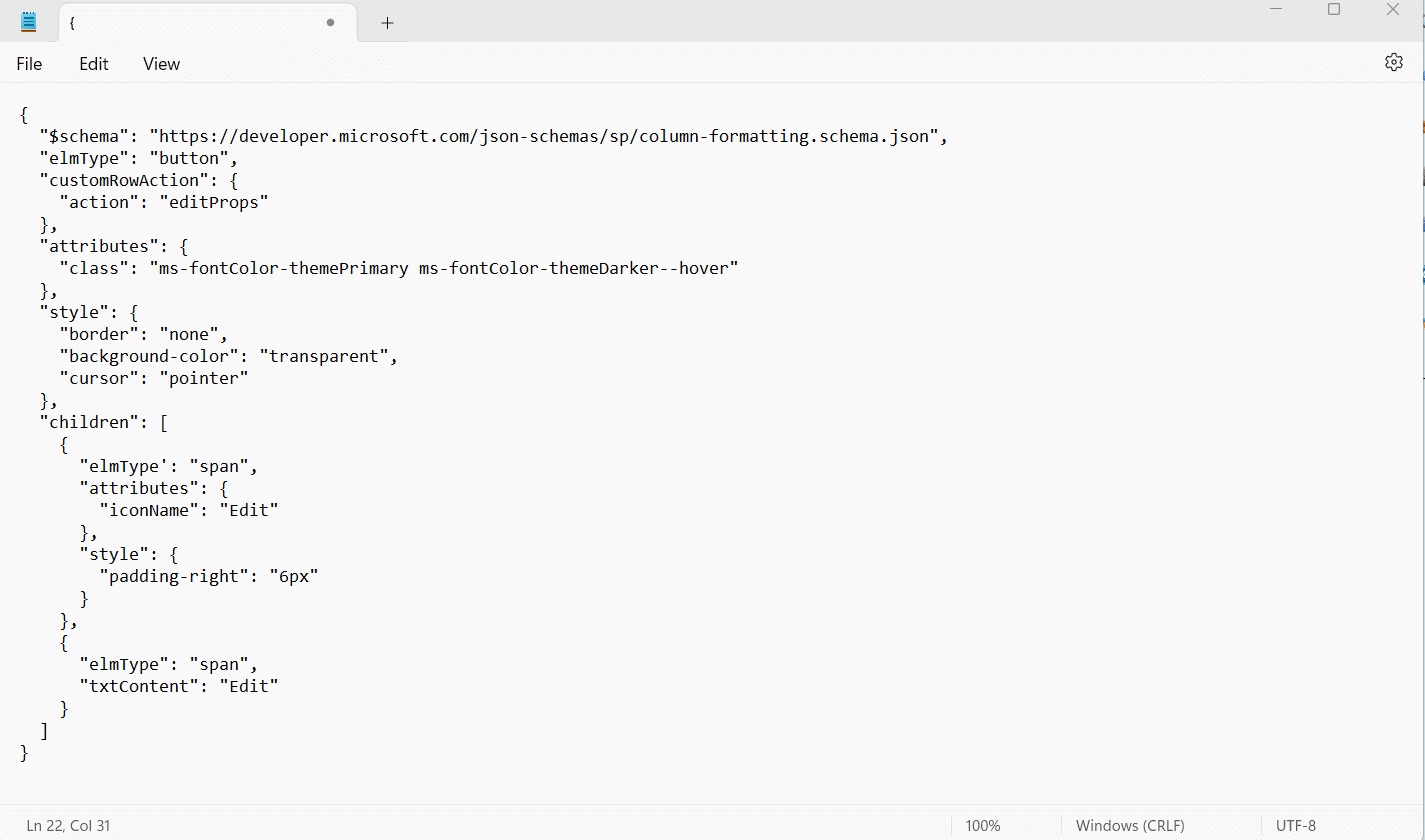Open the File menu
The height and width of the screenshot is (840, 1425).
click(29, 64)
